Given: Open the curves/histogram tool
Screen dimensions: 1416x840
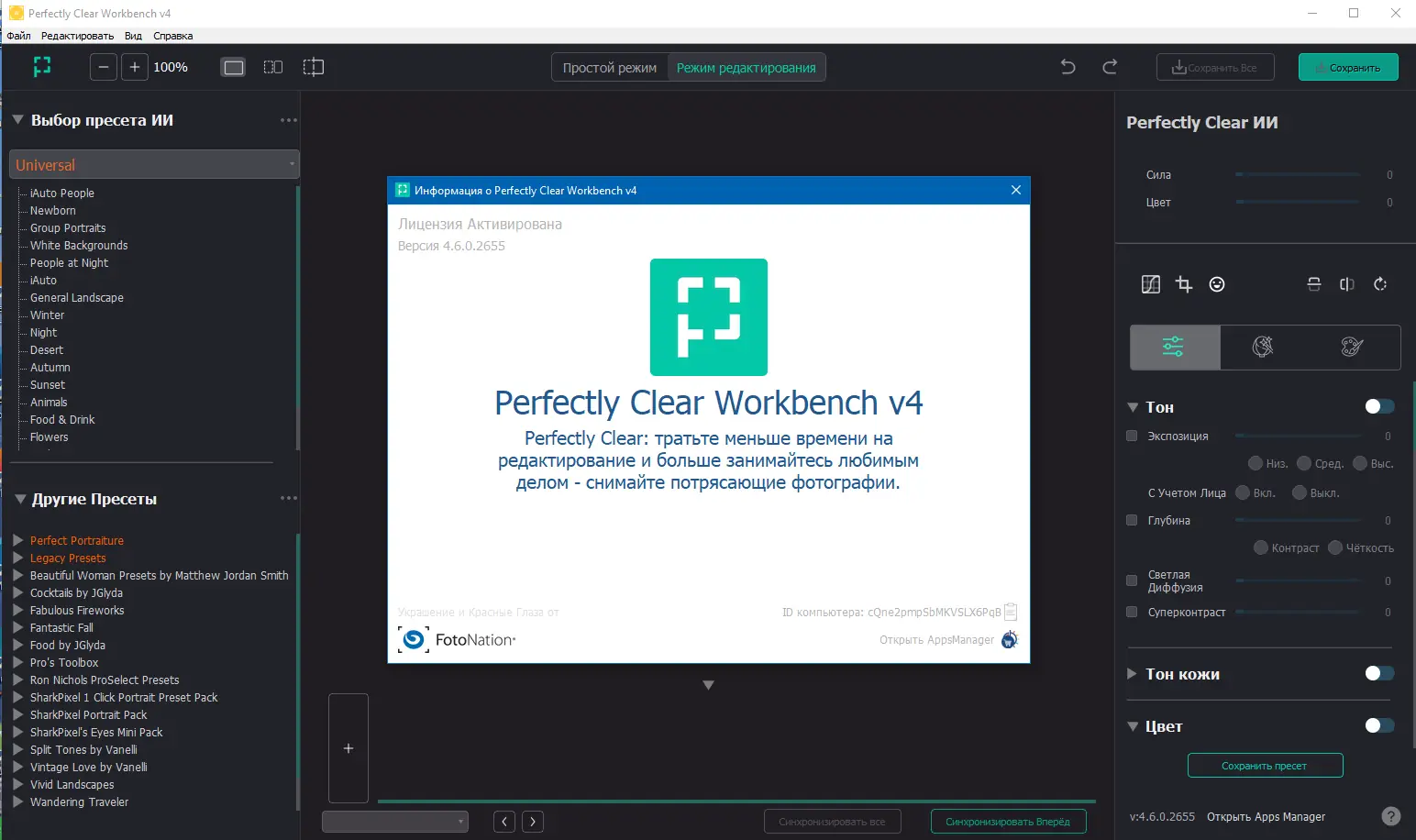Looking at the screenshot, I should pos(1151,284).
